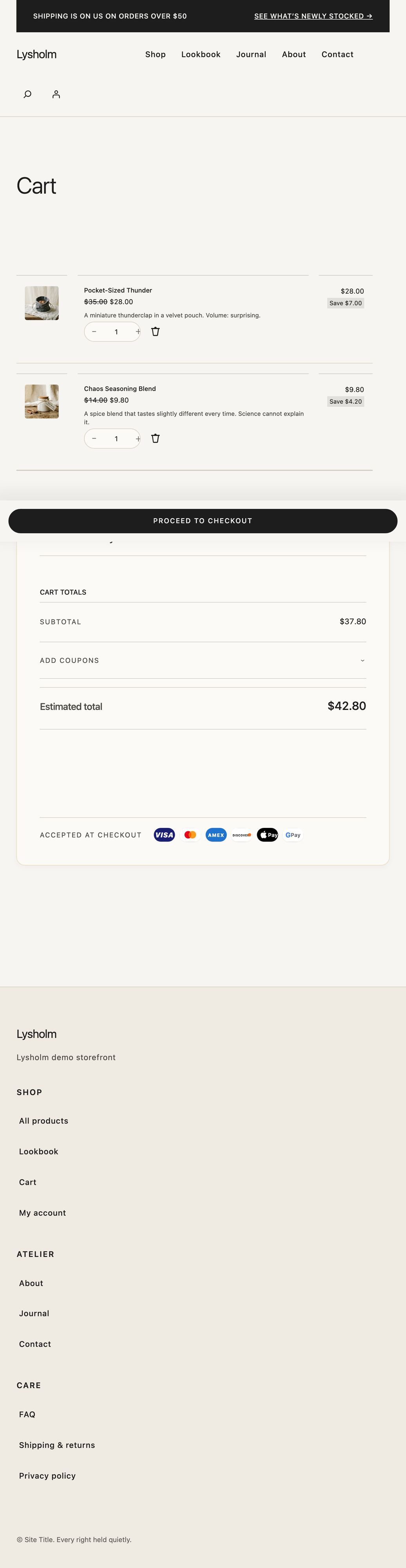Click the Pocket-Sized Thunder quantity field
This screenshot has height=1568, width=406.
pos(116,332)
